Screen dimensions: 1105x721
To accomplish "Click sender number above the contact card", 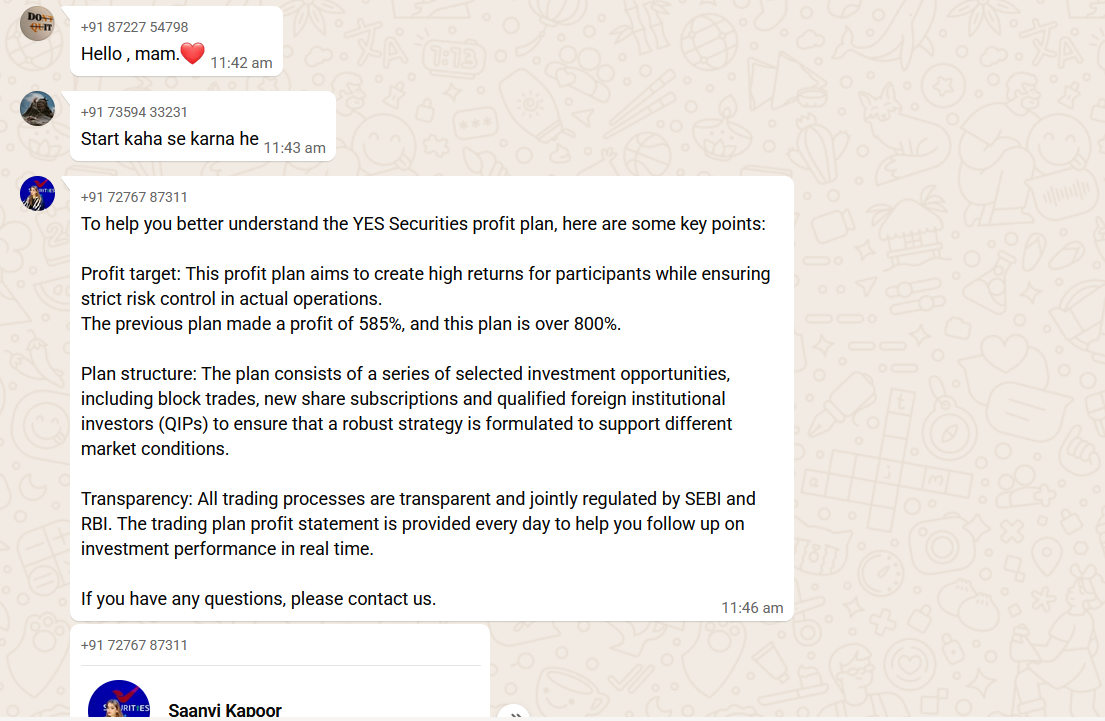I will tap(134, 645).
